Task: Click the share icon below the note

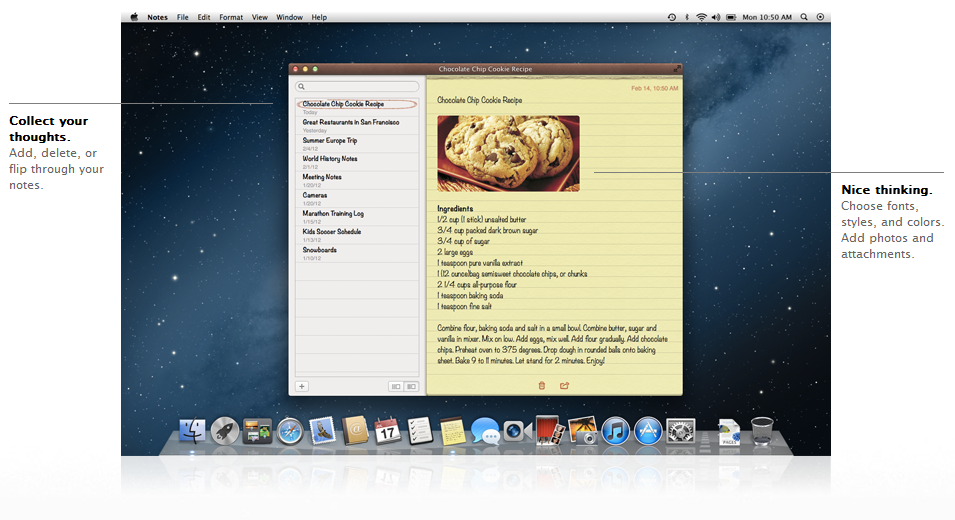Action: (x=565, y=385)
